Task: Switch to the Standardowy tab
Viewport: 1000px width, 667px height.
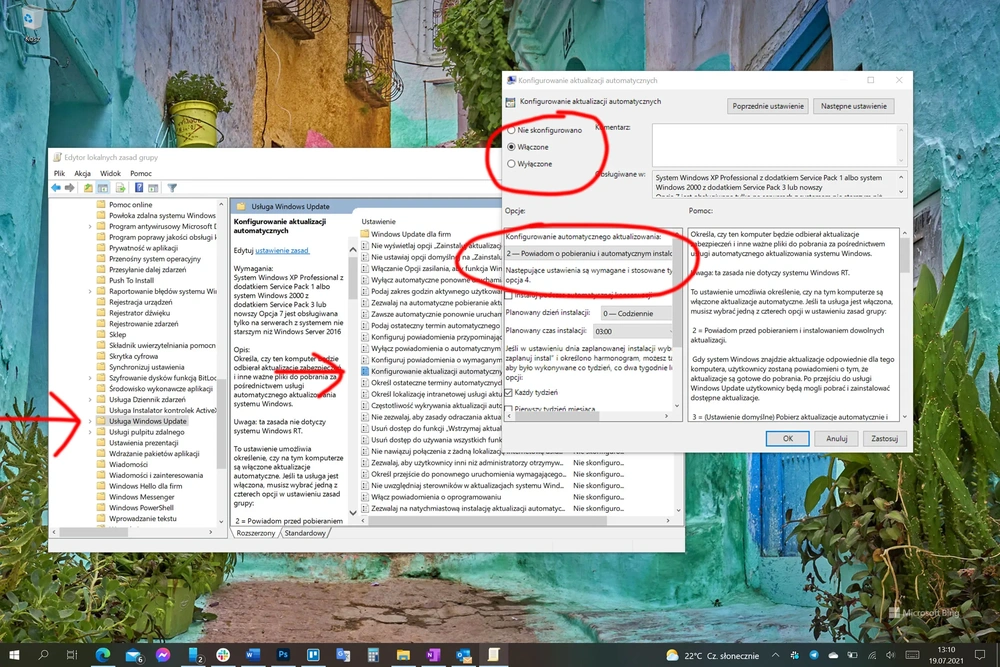Action: pyautogui.click(x=305, y=533)
